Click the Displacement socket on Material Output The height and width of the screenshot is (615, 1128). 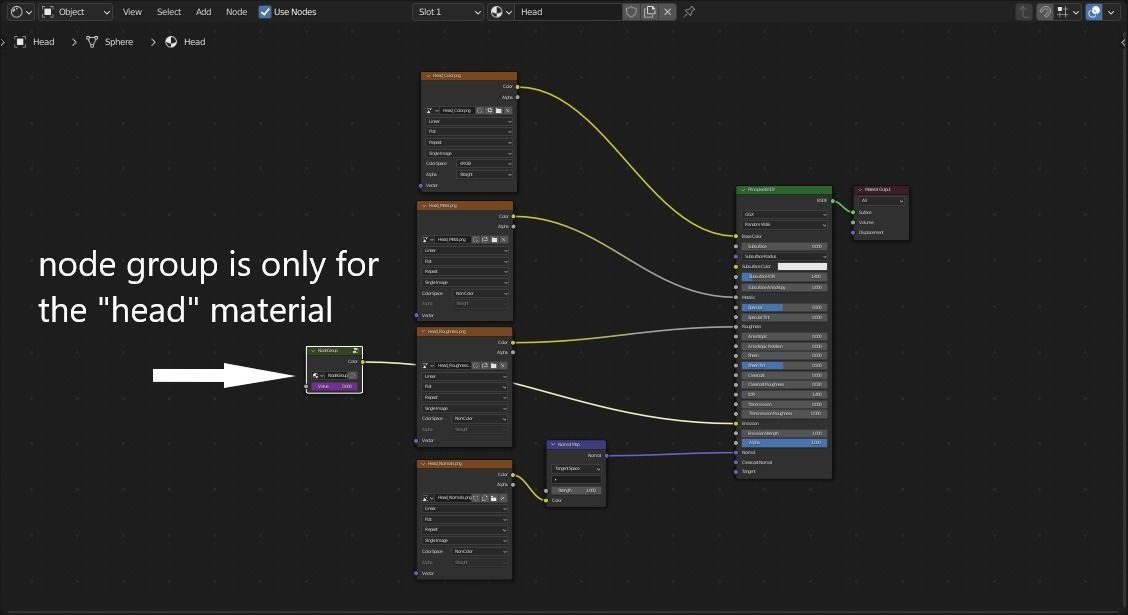[853, 232]
